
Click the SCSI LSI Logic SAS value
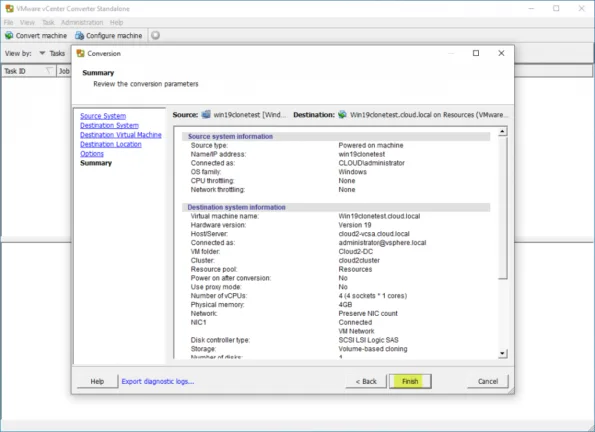368,340
